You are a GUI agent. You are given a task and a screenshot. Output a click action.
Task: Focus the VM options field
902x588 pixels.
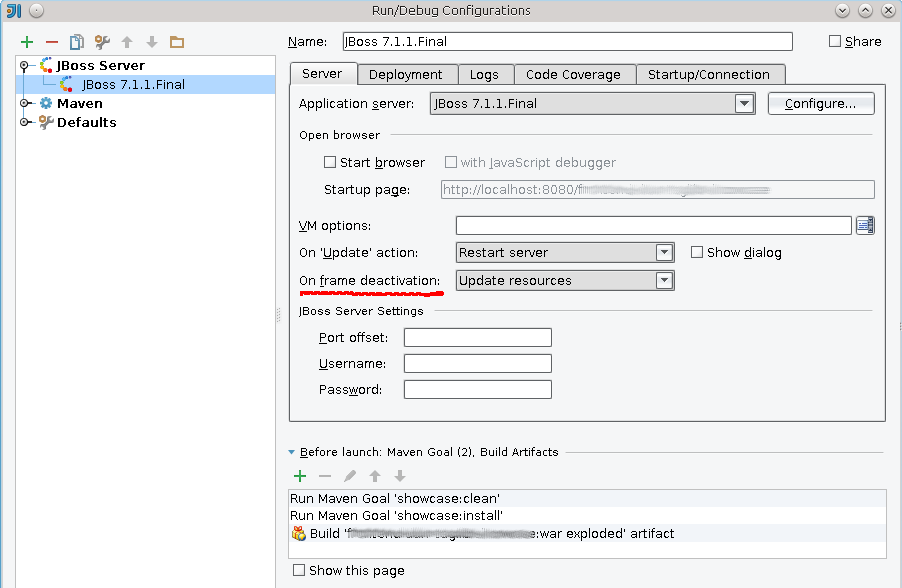tap(653, 226)
